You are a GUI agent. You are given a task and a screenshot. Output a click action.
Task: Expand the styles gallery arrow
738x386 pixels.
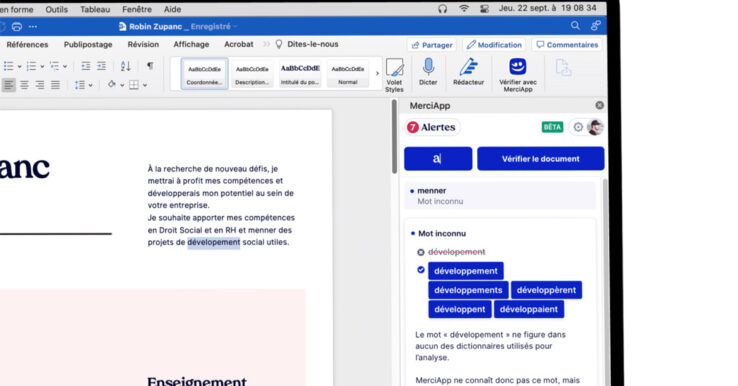[377, 73]
